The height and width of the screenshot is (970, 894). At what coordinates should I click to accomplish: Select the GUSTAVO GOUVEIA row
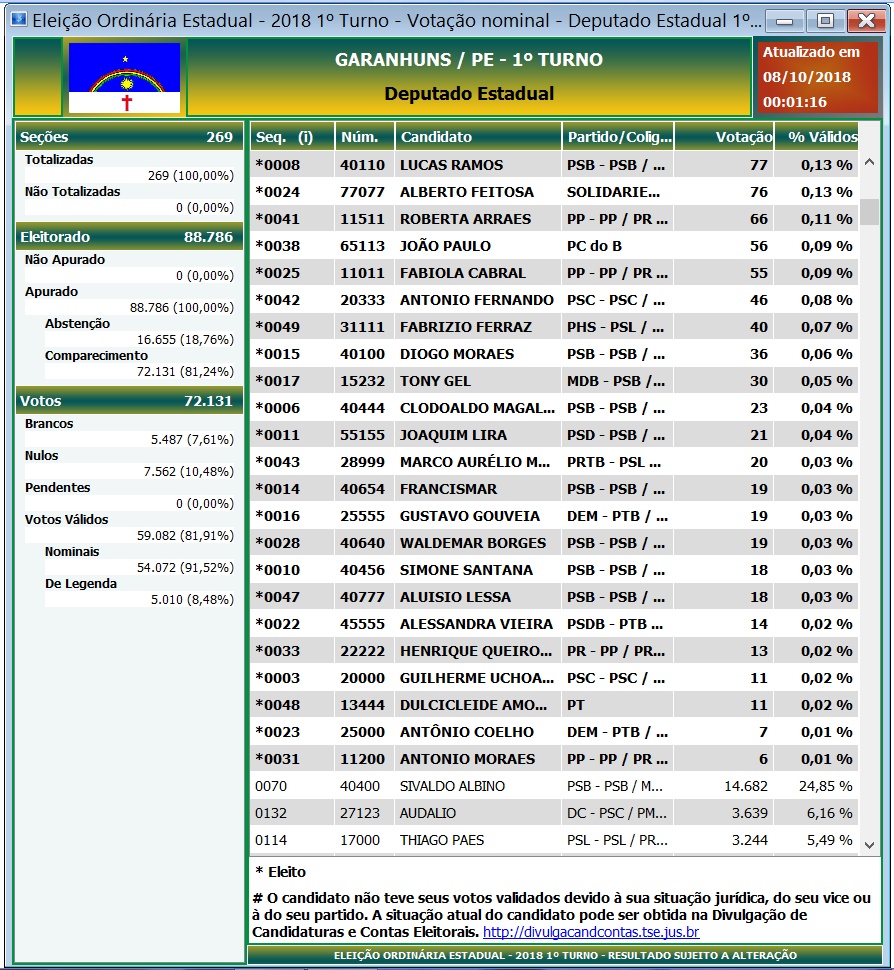[554, 516]
